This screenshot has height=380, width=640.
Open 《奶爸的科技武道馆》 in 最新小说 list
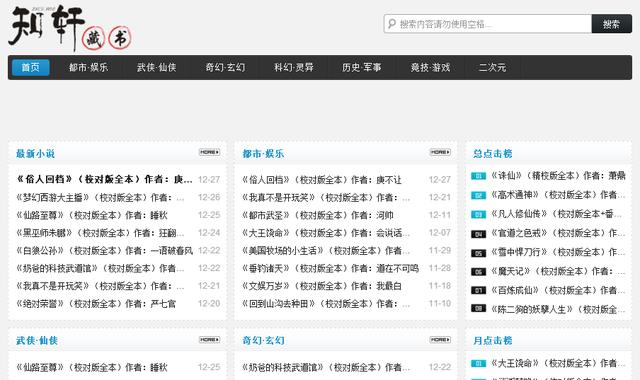[x=100, y=269]
